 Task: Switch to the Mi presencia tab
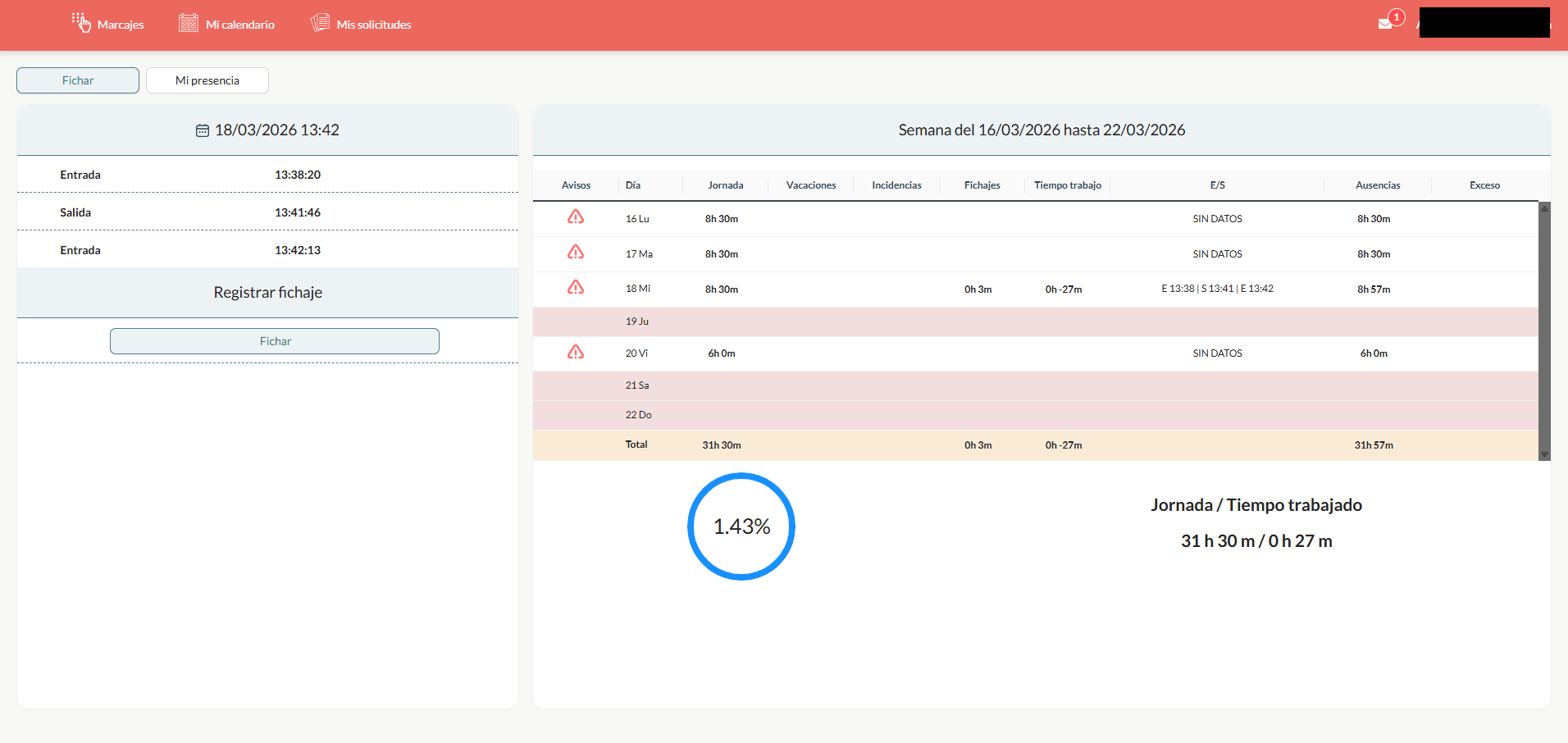click(x=207, y=80)
